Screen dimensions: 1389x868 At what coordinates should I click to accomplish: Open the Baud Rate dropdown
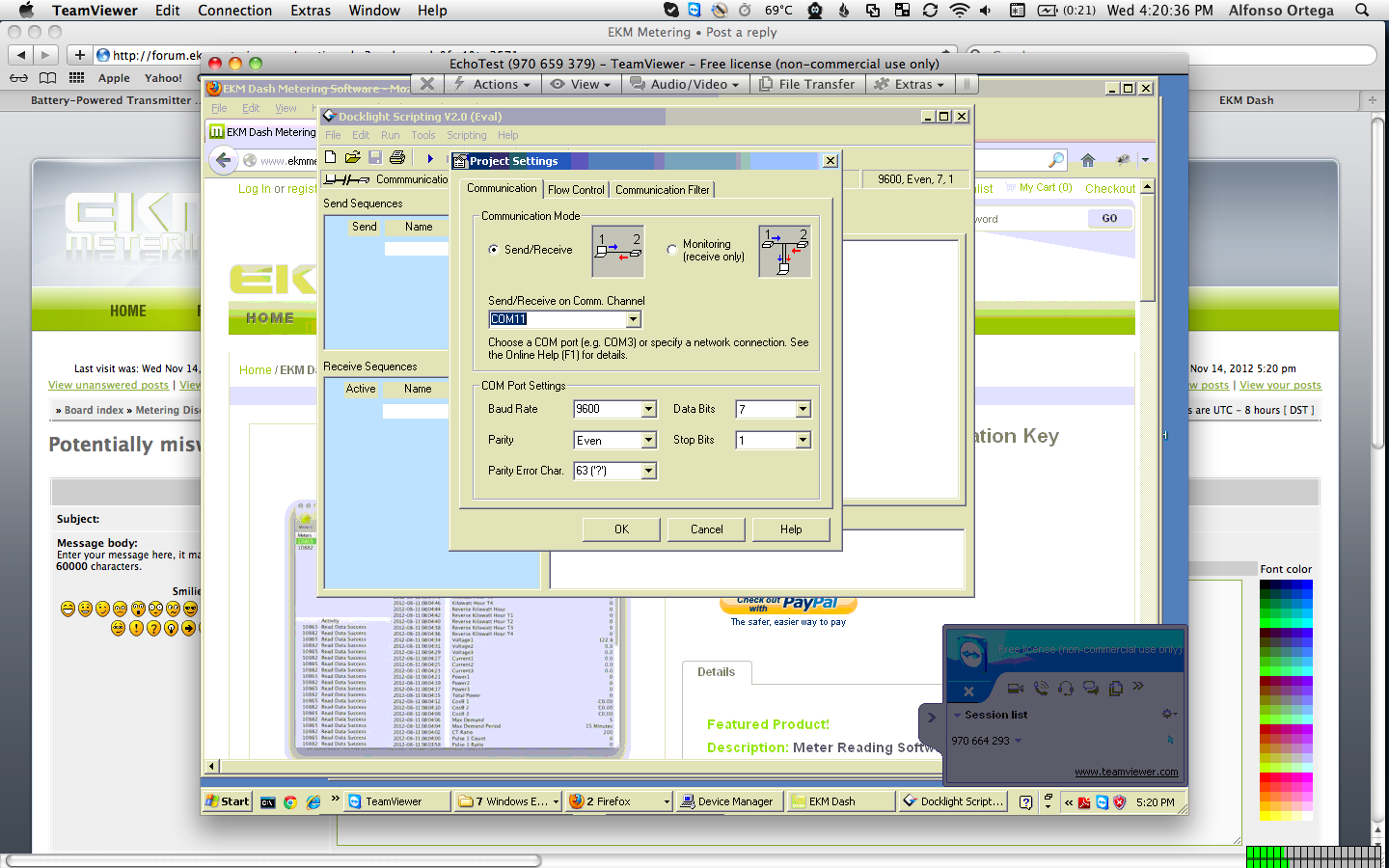point(649,409)
